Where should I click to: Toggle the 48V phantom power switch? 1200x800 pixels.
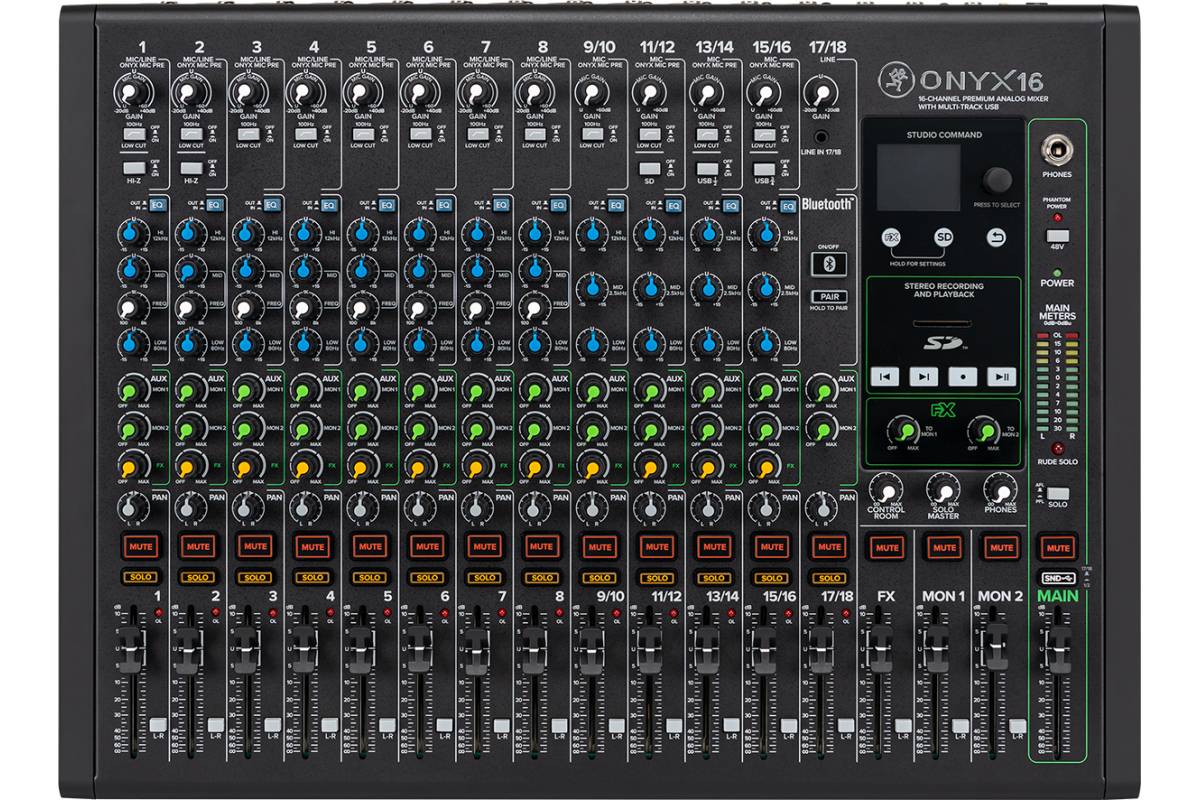1058,237
